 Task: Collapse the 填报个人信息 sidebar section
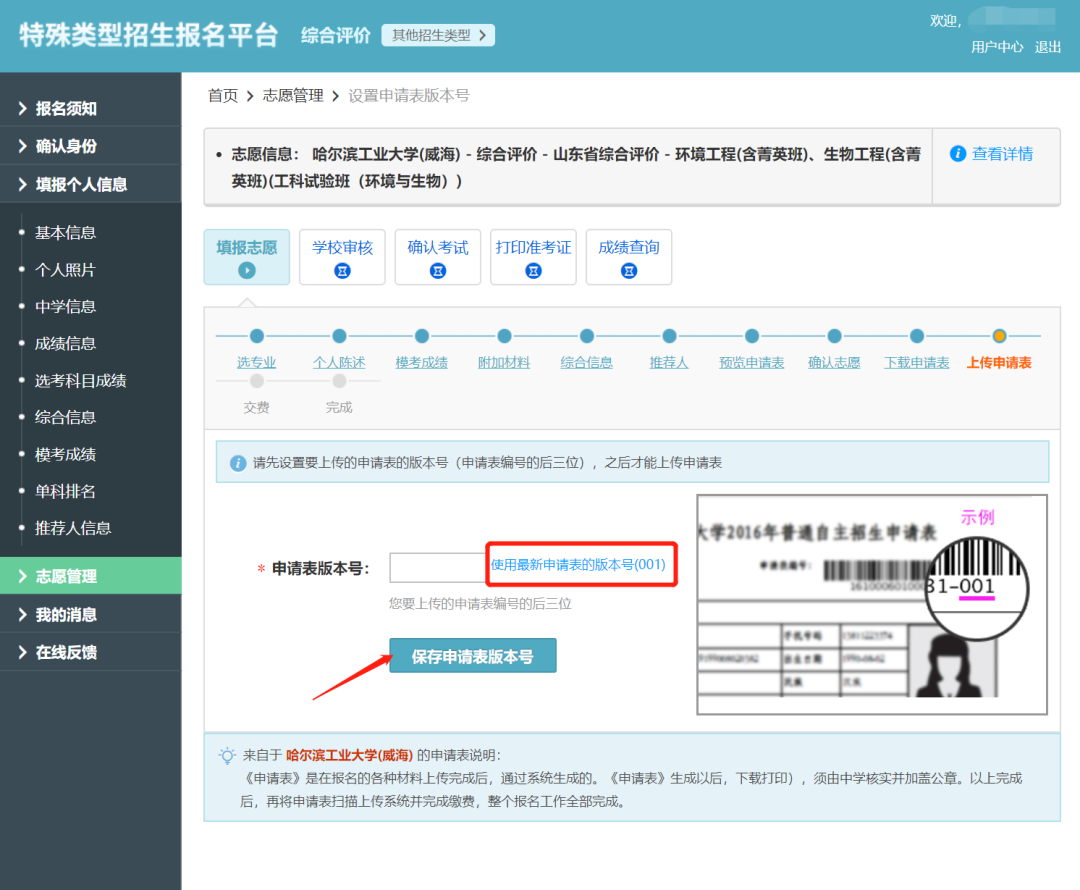[x=90, y=184]
